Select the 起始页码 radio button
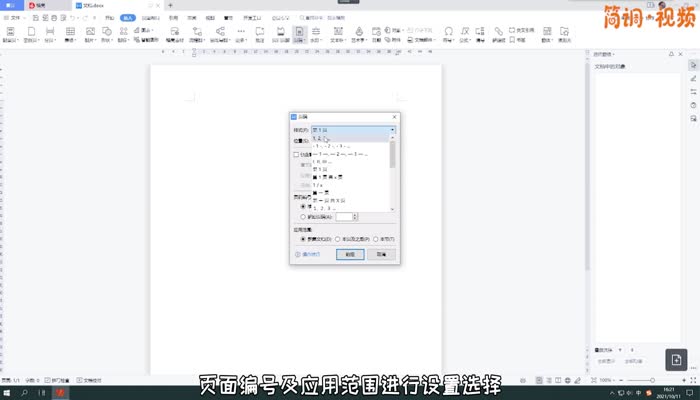The height and width of the screenshot is (400, 700). coord(303,216)
